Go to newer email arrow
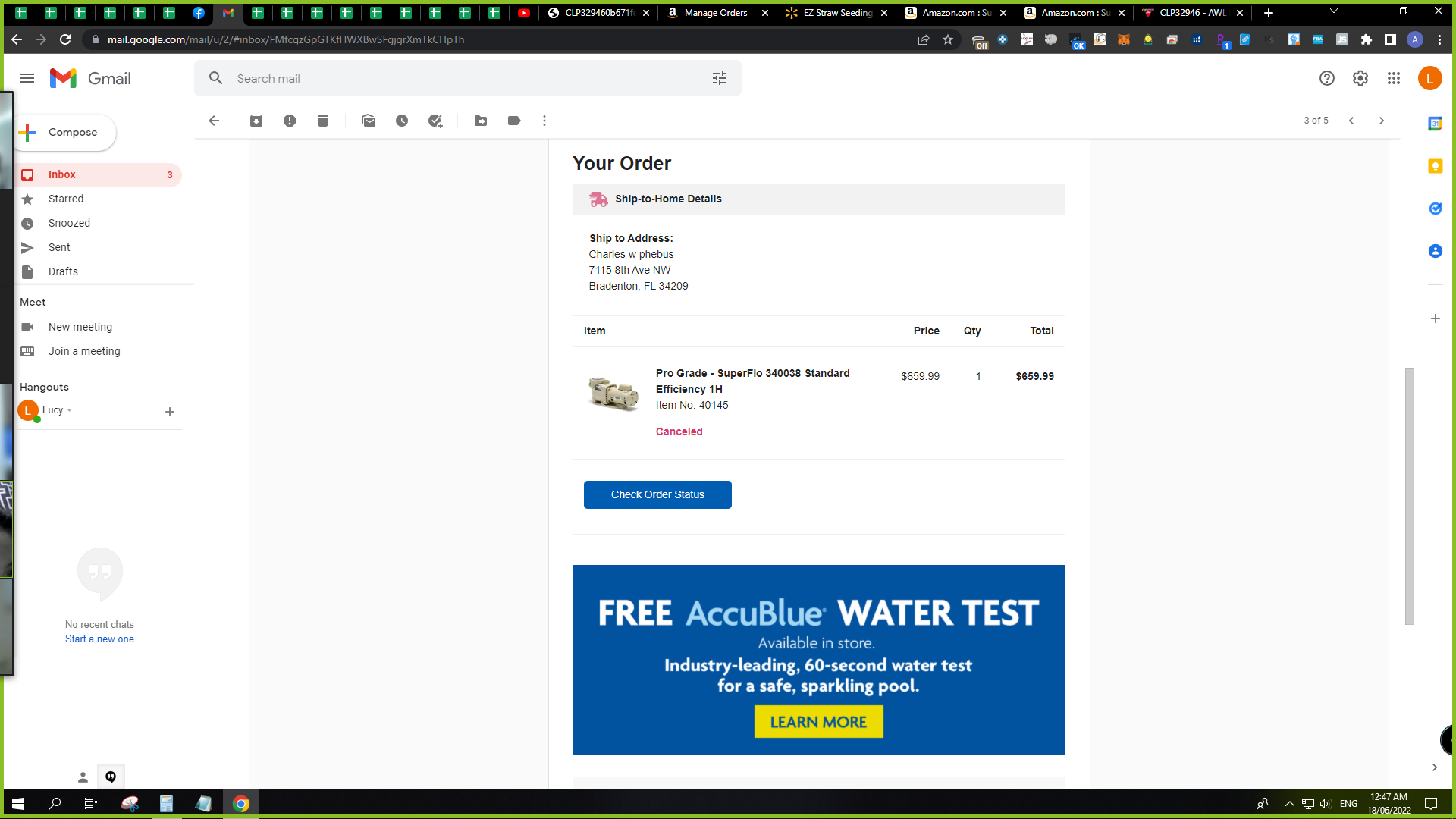Image resolution: width=1456 pixels, height=819 pixels. coord(1351,121)
